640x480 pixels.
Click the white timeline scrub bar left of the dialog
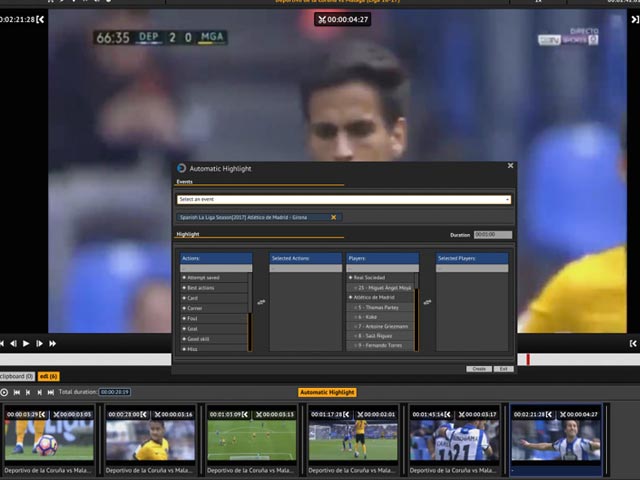(86, 360)
